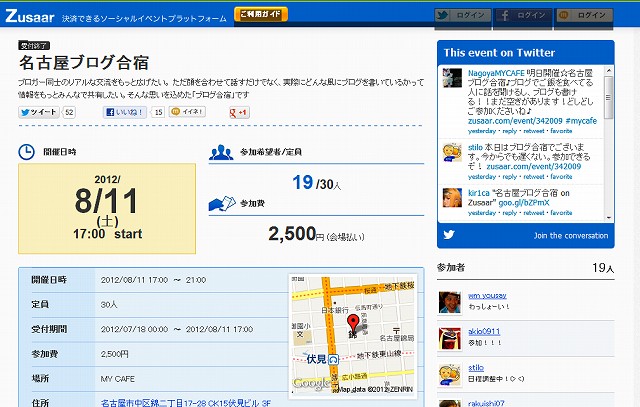Open stilo username in Twitter widget
Image resolution: width=640 pixels, height=407 pixels.
(475, 147)
